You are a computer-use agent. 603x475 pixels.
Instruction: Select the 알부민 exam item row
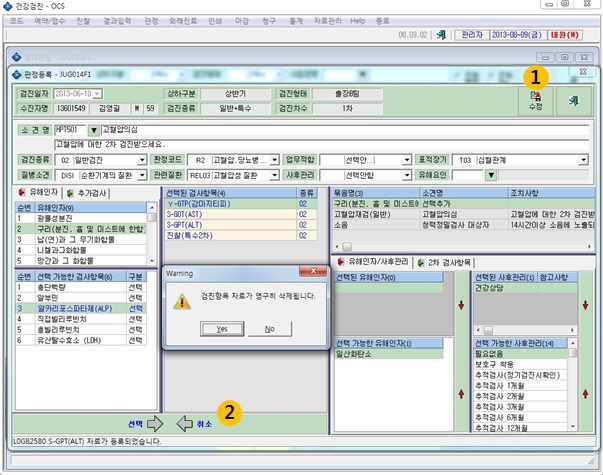point(81,298)
